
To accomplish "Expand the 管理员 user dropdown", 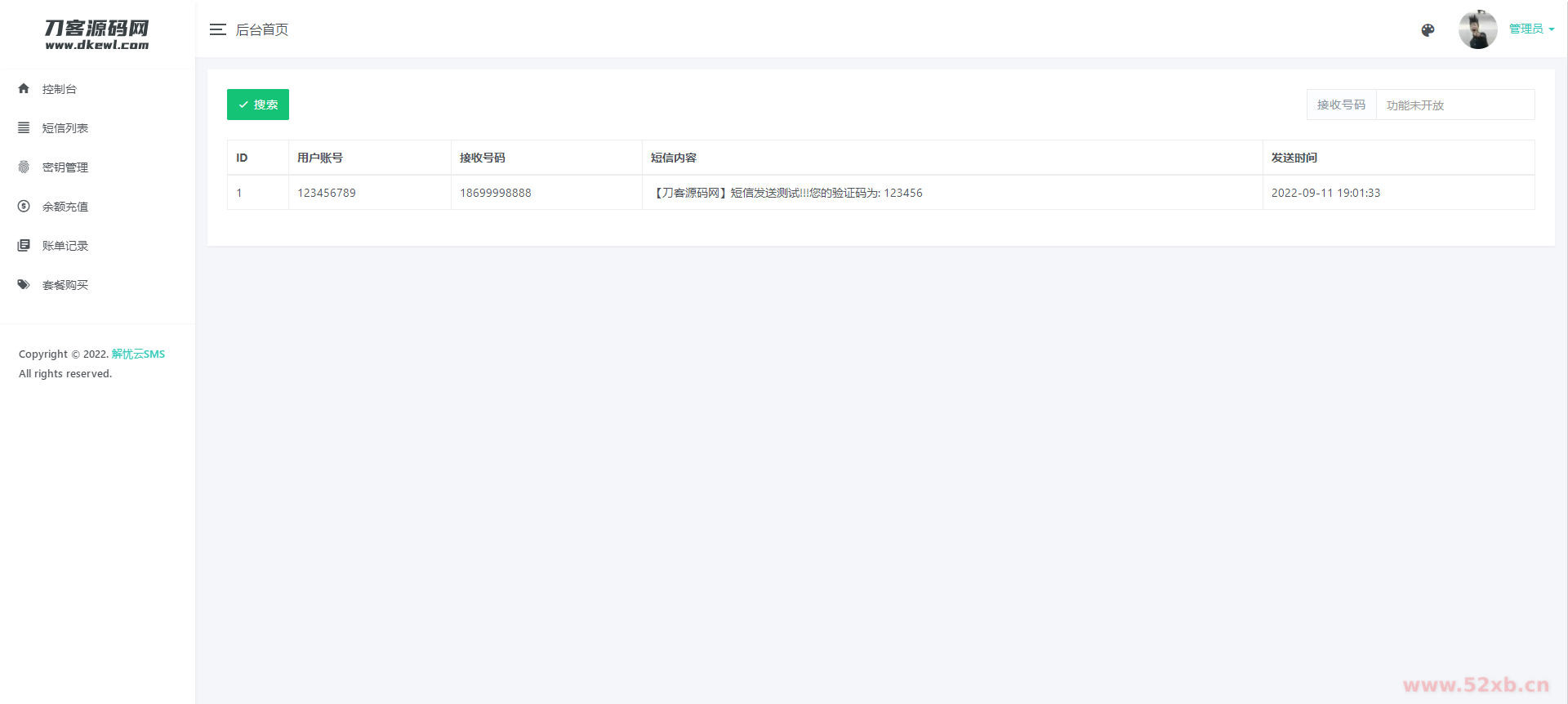I will coord(1531,29).
